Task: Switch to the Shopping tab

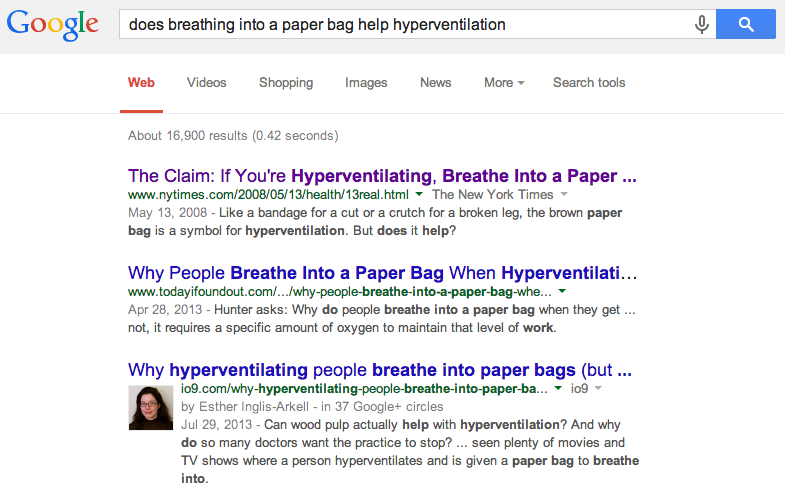Action: tap(286, 83)
